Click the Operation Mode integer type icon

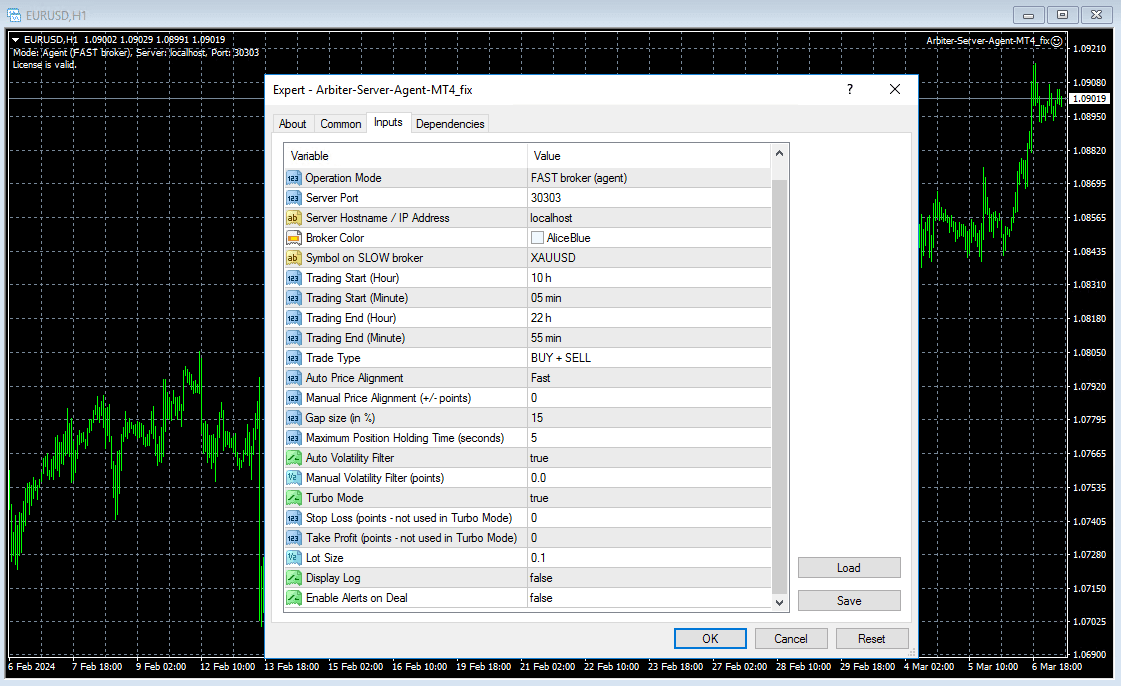294,178
